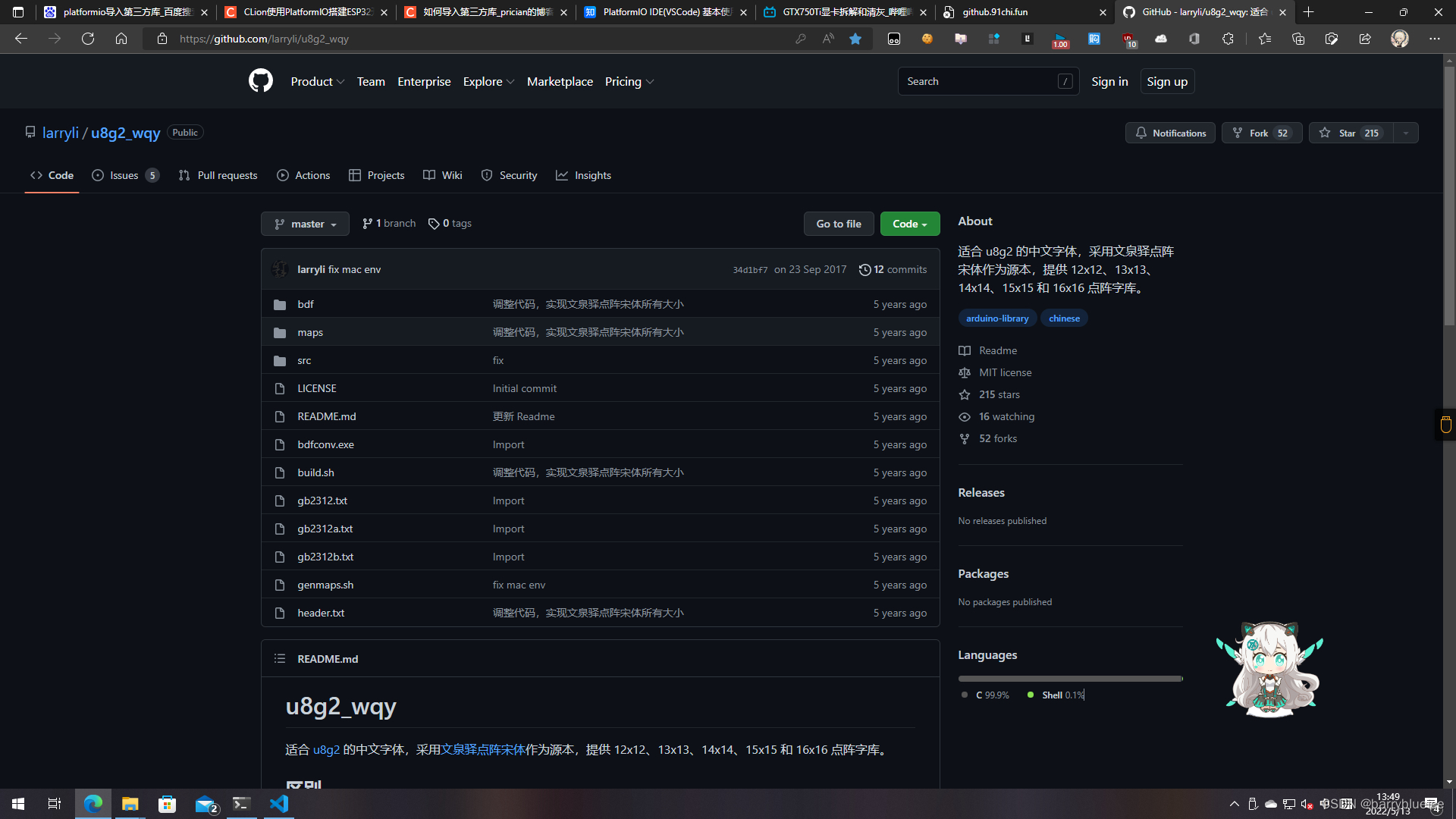Open browser home page icon
The image size is (1456, 819).
[x=121, y=39]
